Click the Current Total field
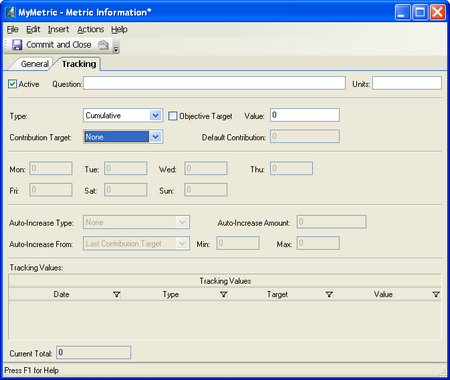Image resolution: width=450 pixels, height=380 pixels. pos(93,352)
